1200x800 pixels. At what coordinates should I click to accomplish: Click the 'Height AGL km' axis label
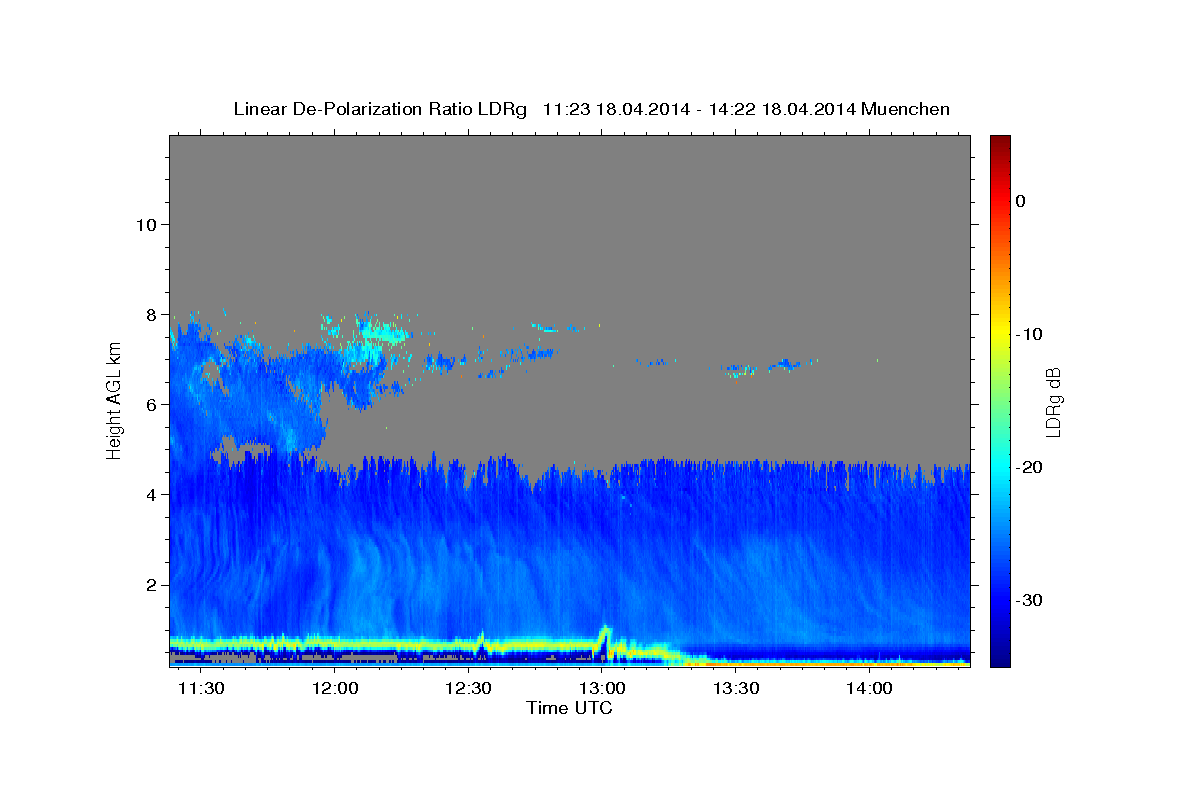114,400
